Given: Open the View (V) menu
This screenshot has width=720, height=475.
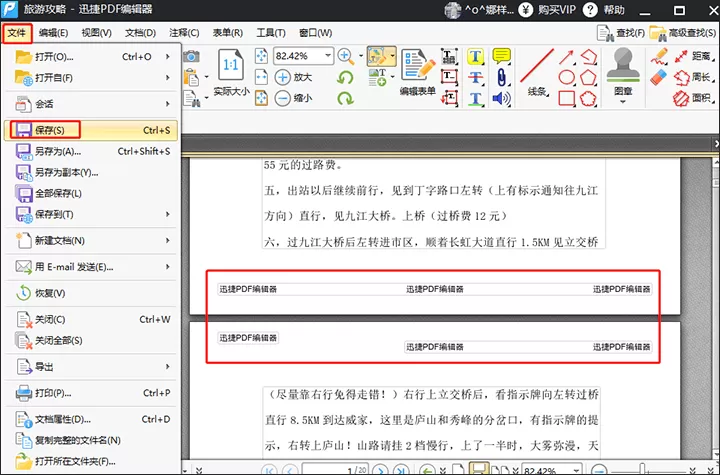Looking at the screenshot, I should (96, 33).
